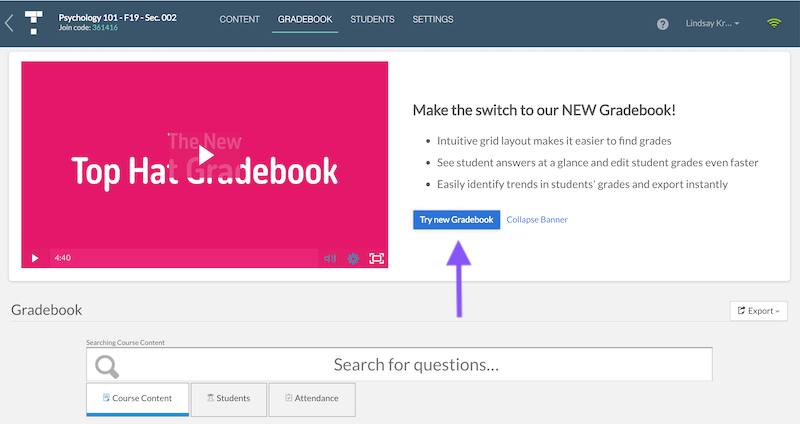Open video settings gear icon
This screenshot has width=800, height=424.
353,258
